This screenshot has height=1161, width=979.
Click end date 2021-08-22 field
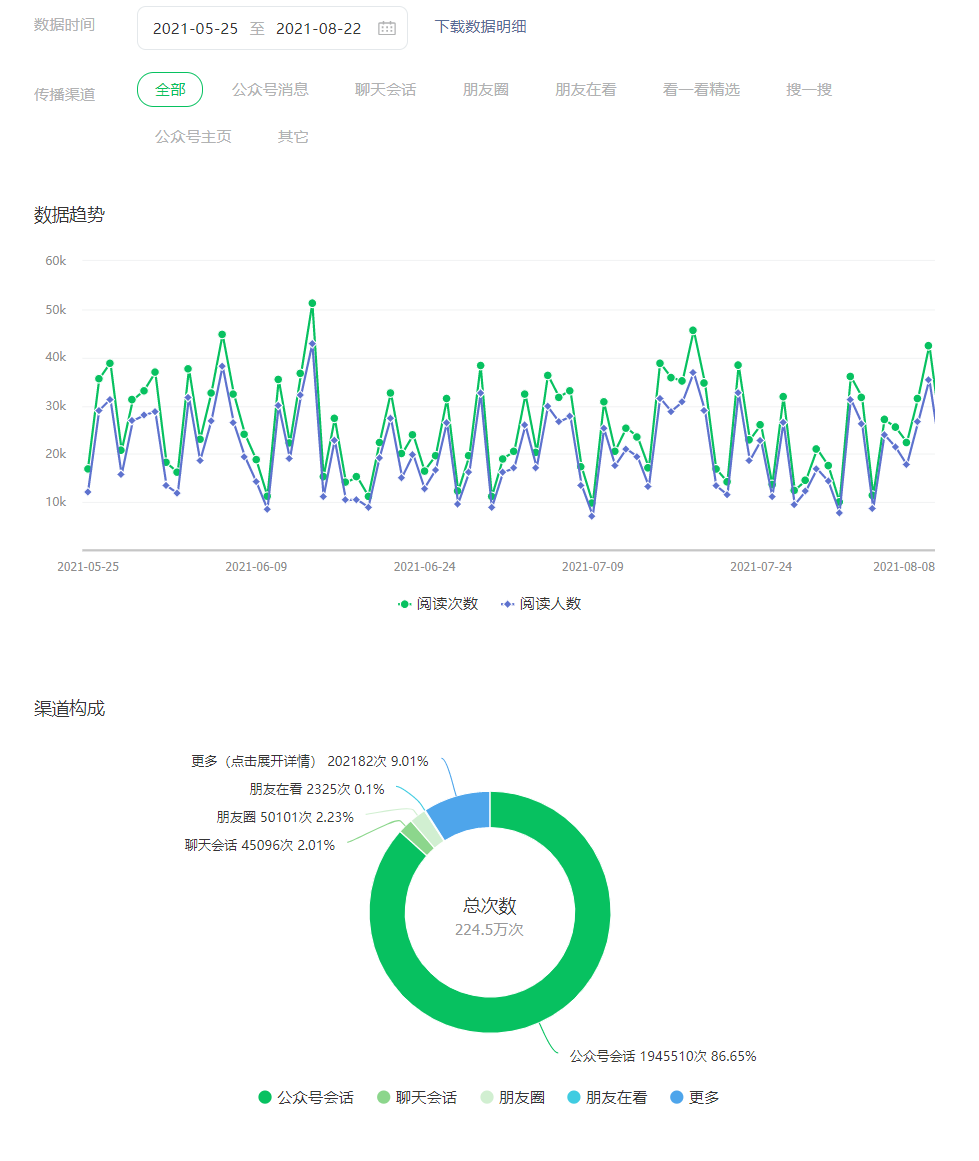pos(318,28)
